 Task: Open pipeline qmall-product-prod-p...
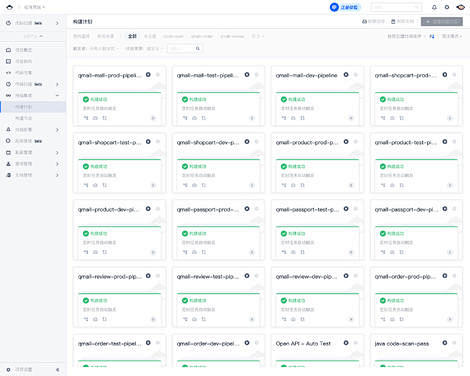307,142
